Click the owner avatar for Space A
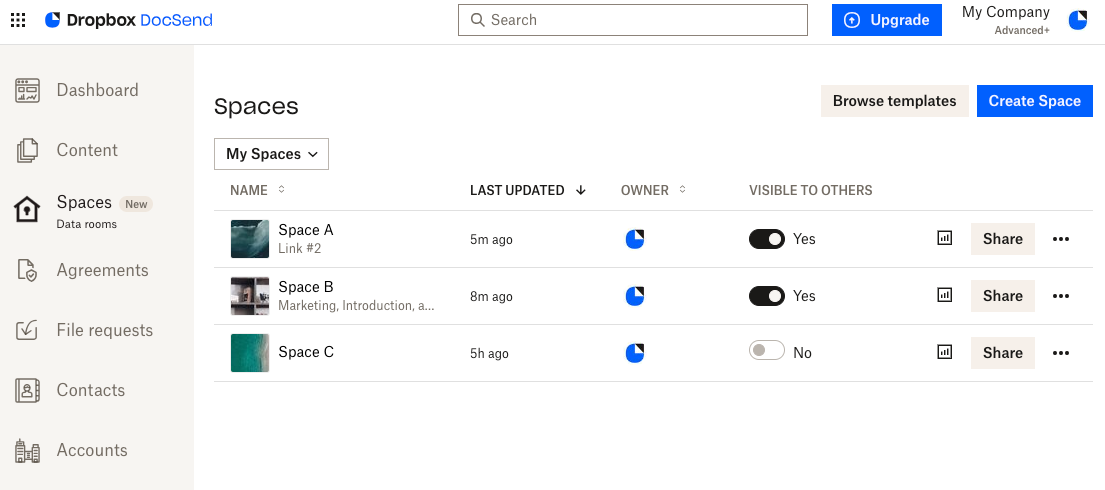The height and width of the screenshot is (490, 1105). pyautogui.click(x=635, y=239)
